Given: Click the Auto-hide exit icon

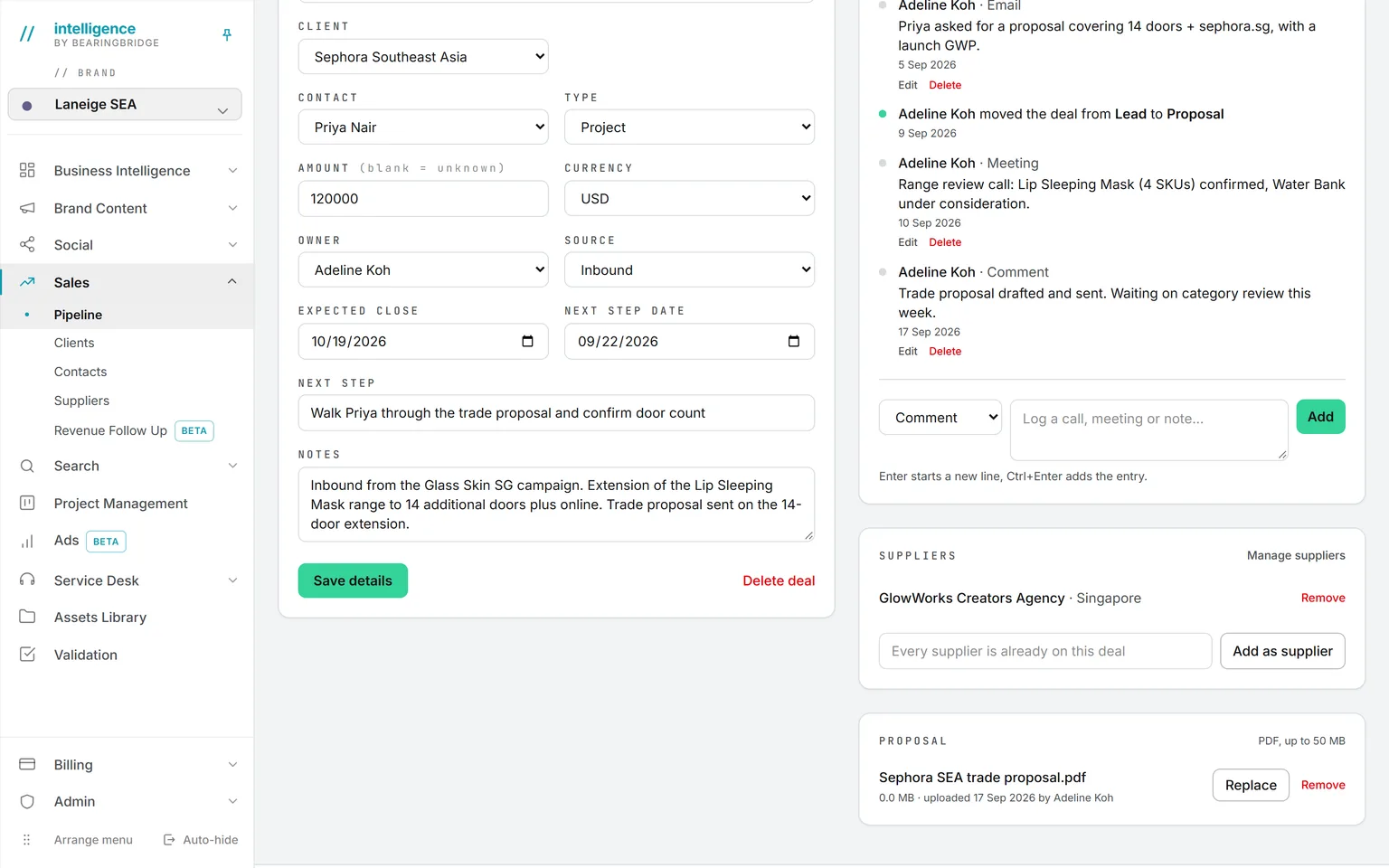Looking at the screenshot, I should tap(169, 840).
